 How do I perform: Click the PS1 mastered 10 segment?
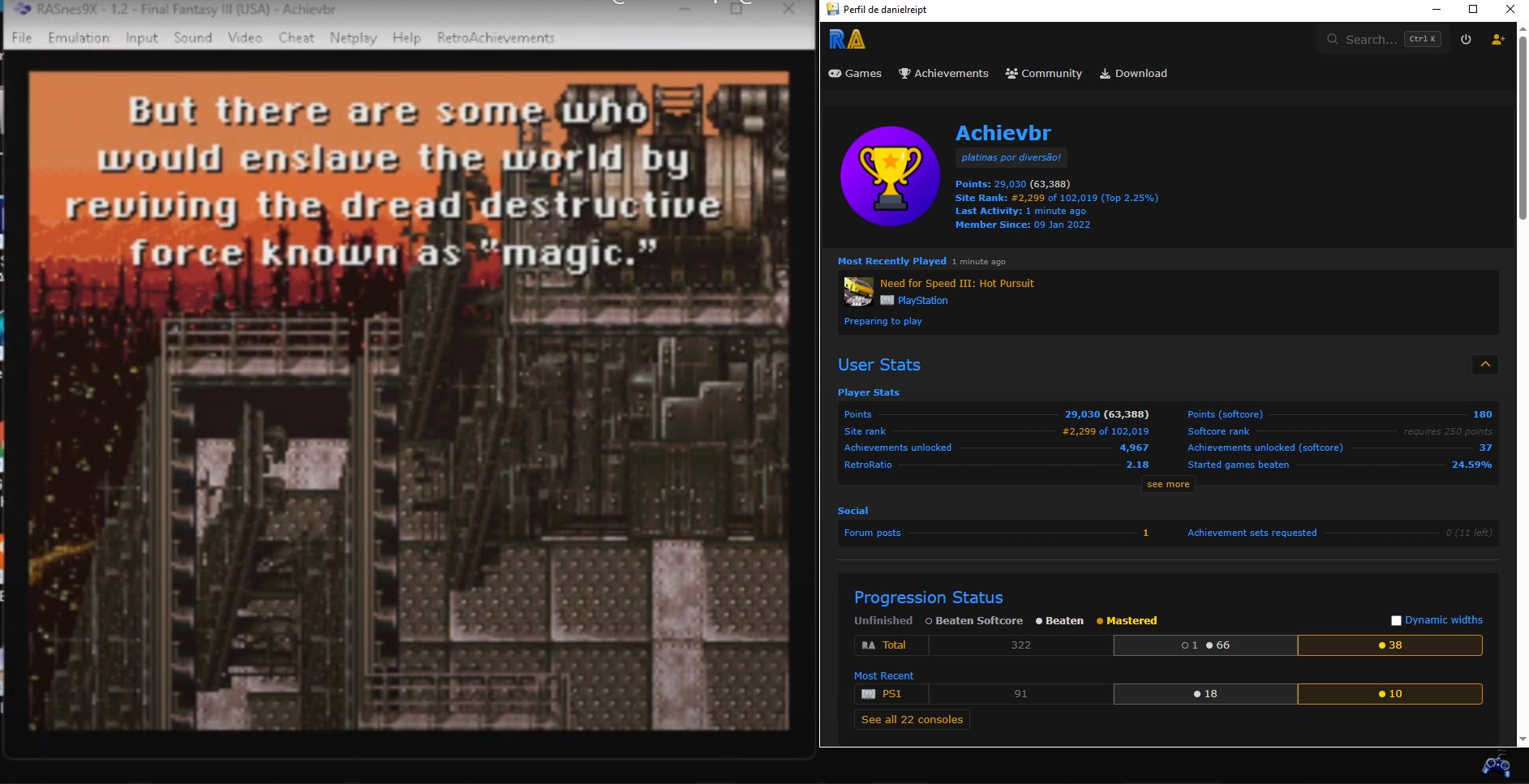point(1389,694)
